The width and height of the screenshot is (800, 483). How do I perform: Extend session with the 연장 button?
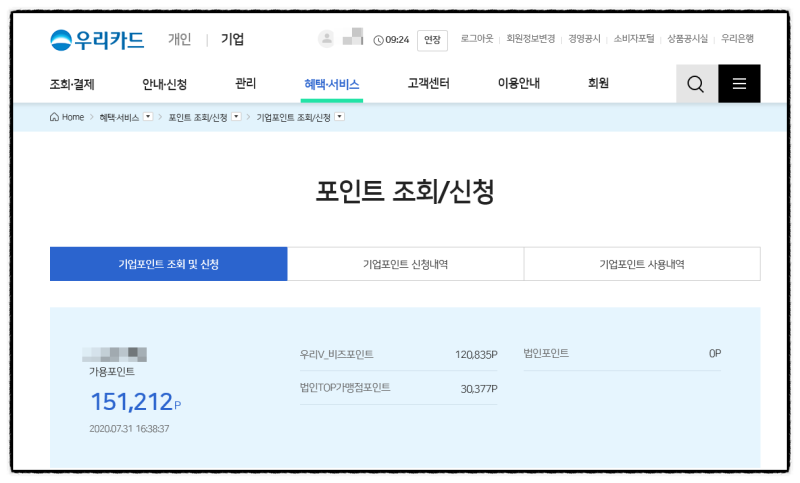point(432,40)
